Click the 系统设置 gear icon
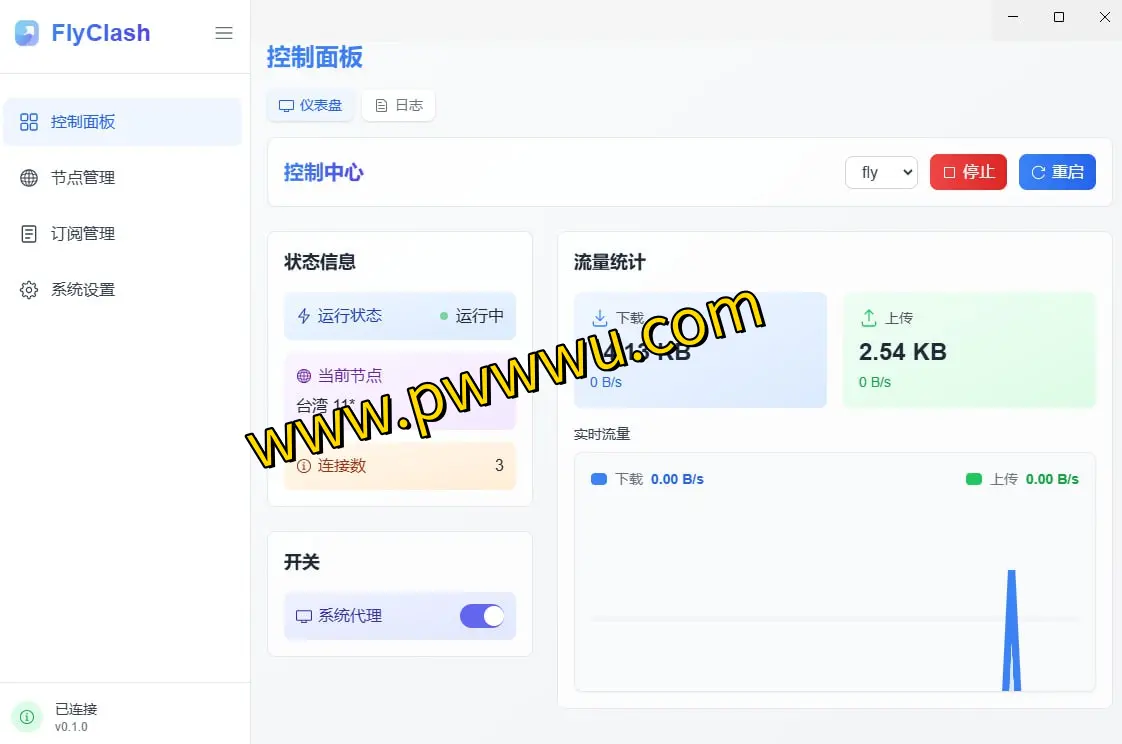The width and height of the screenshot is (1122, 744). (x=29, y=290)
